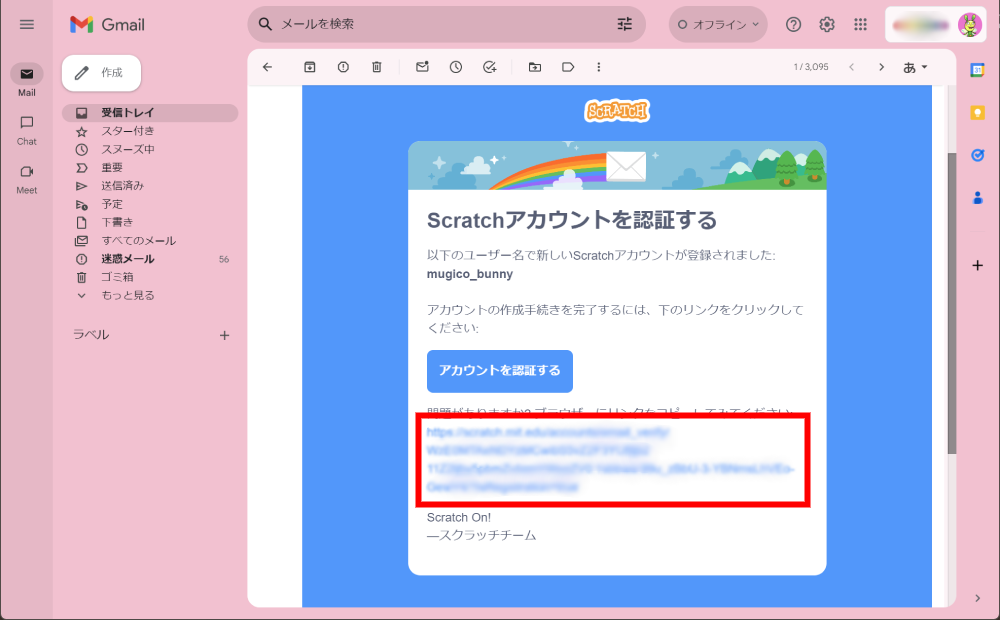Open the settings gear icon

pyautogui.click(x=827, y=24)
